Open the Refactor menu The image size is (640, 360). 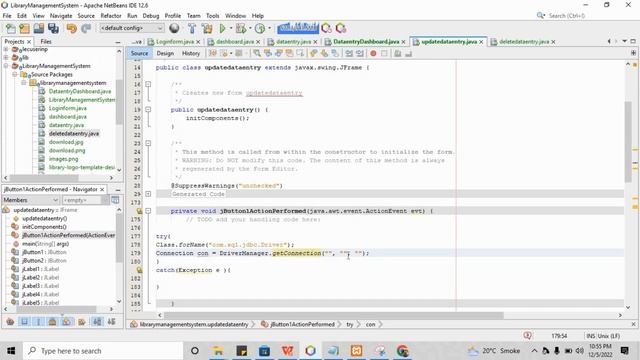pos(111,16)
